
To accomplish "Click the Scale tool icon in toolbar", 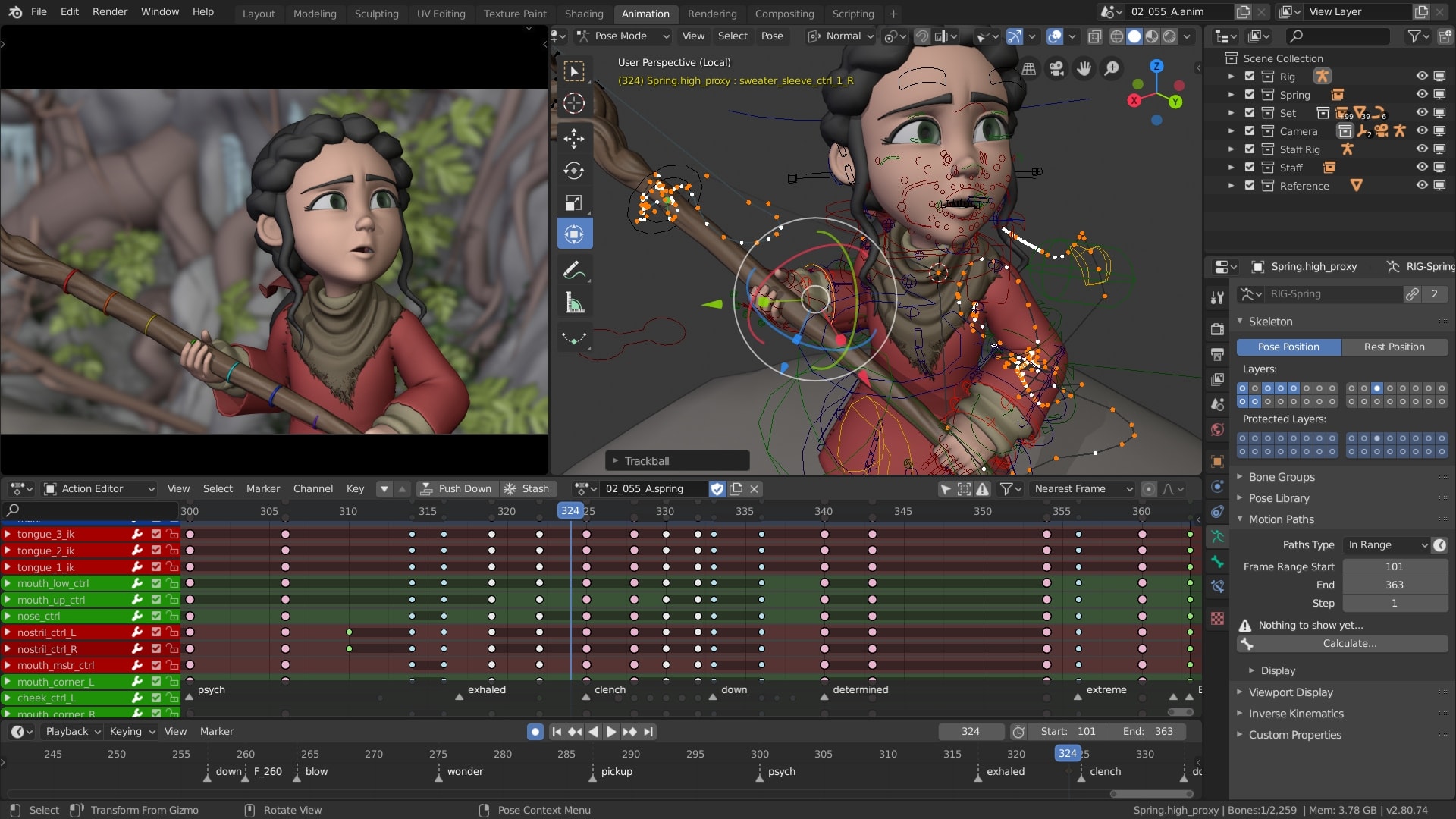I will (x=573, y=203).
